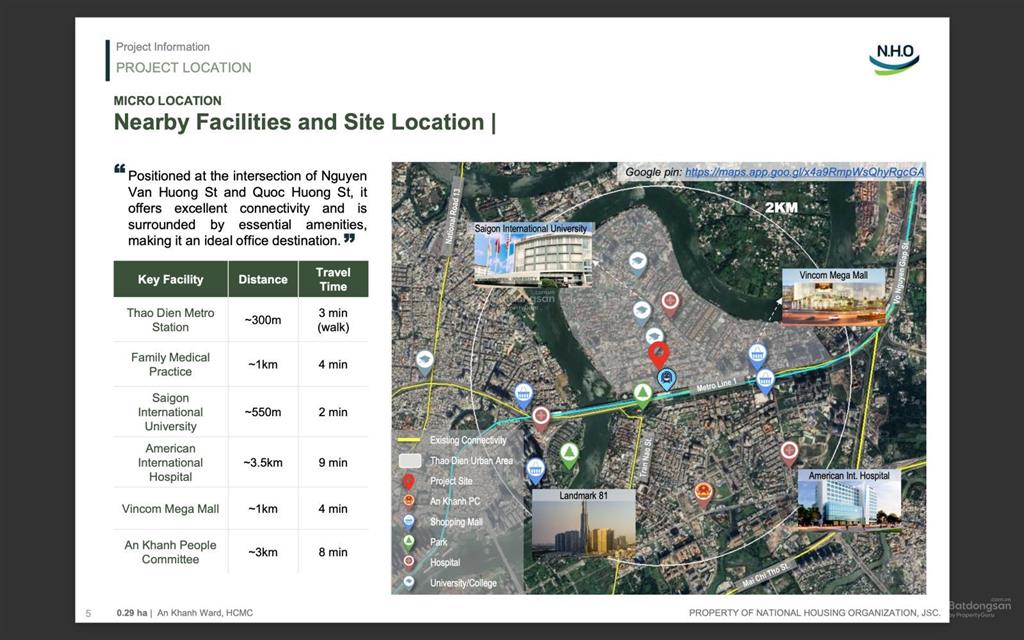Click the Saigon International University photo

coord(533,261)
